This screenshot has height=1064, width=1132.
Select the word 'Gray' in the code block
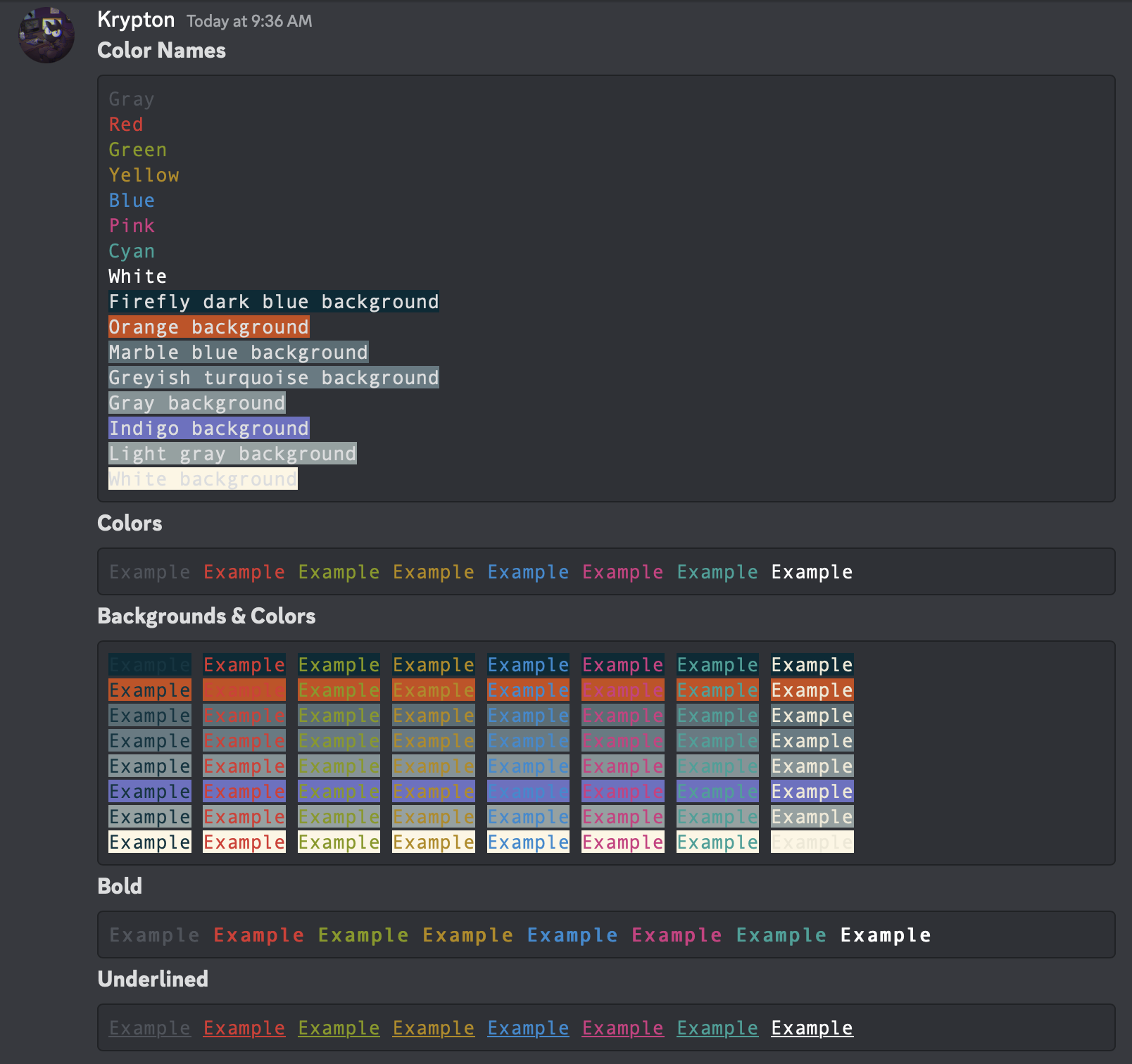point(132,99)
